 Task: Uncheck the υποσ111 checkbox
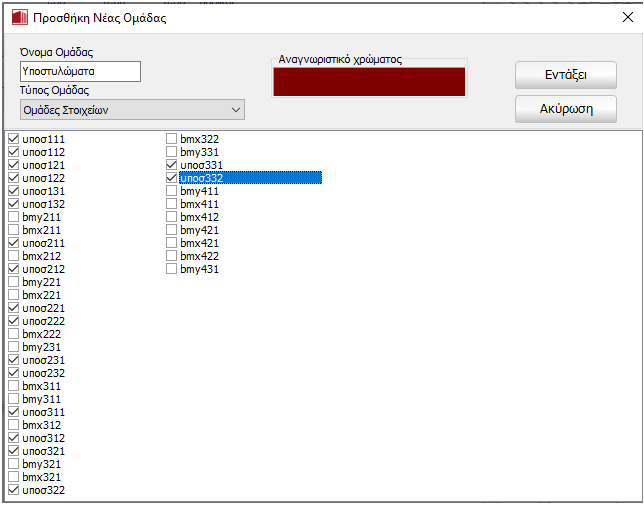coord(13,139)
